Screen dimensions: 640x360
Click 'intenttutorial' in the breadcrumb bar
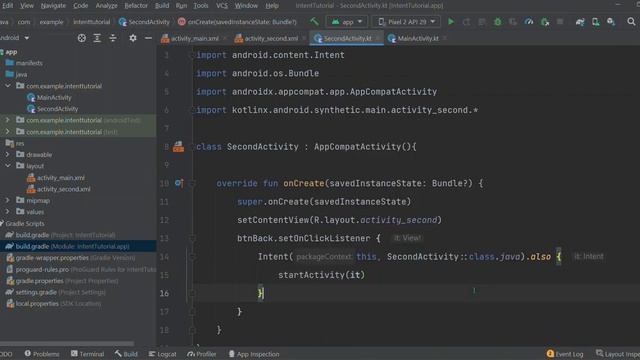point(91,22)
